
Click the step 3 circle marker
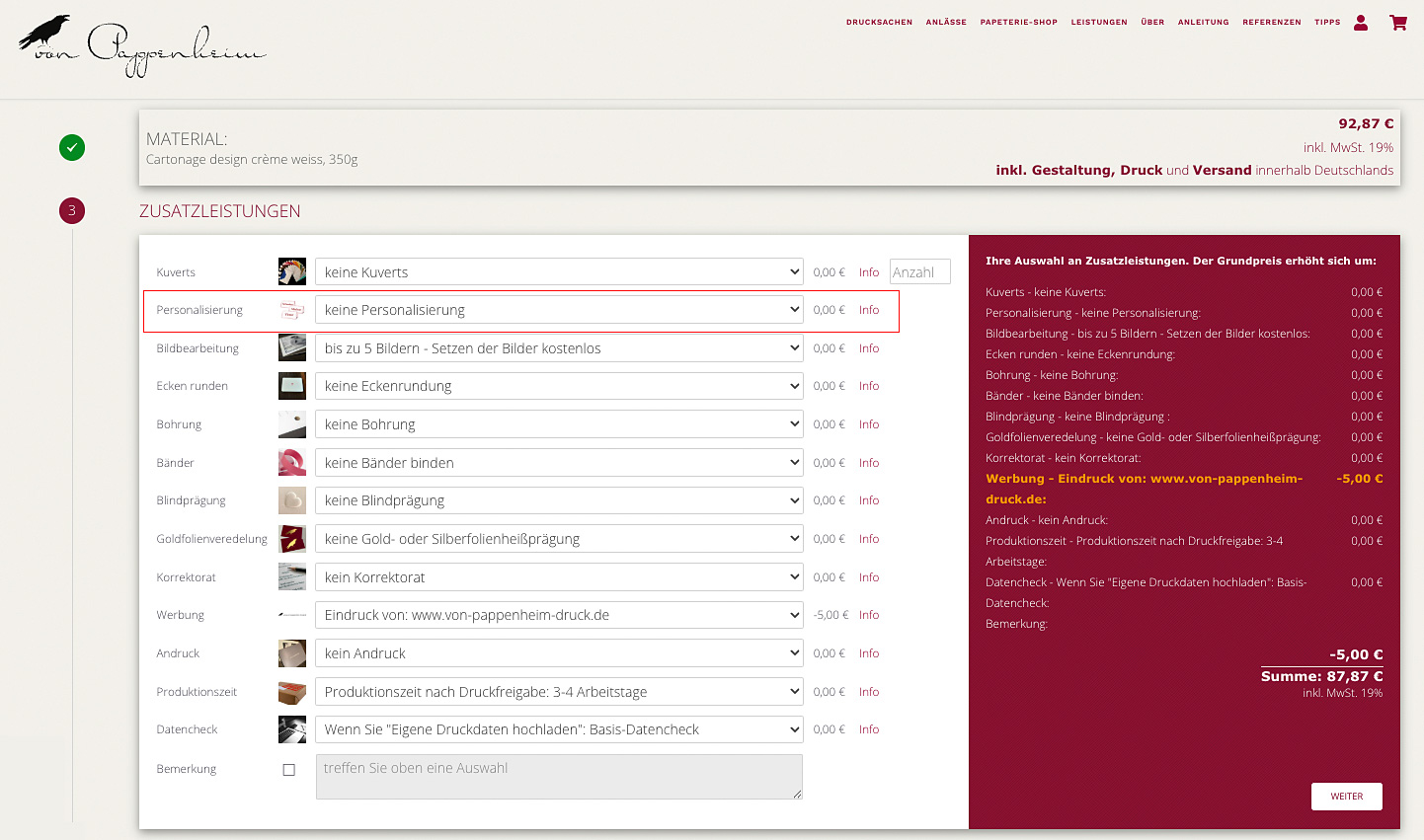point(72,210)
